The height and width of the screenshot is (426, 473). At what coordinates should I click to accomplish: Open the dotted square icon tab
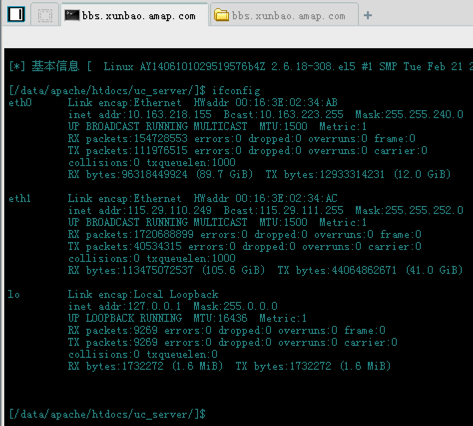[45, 15]
